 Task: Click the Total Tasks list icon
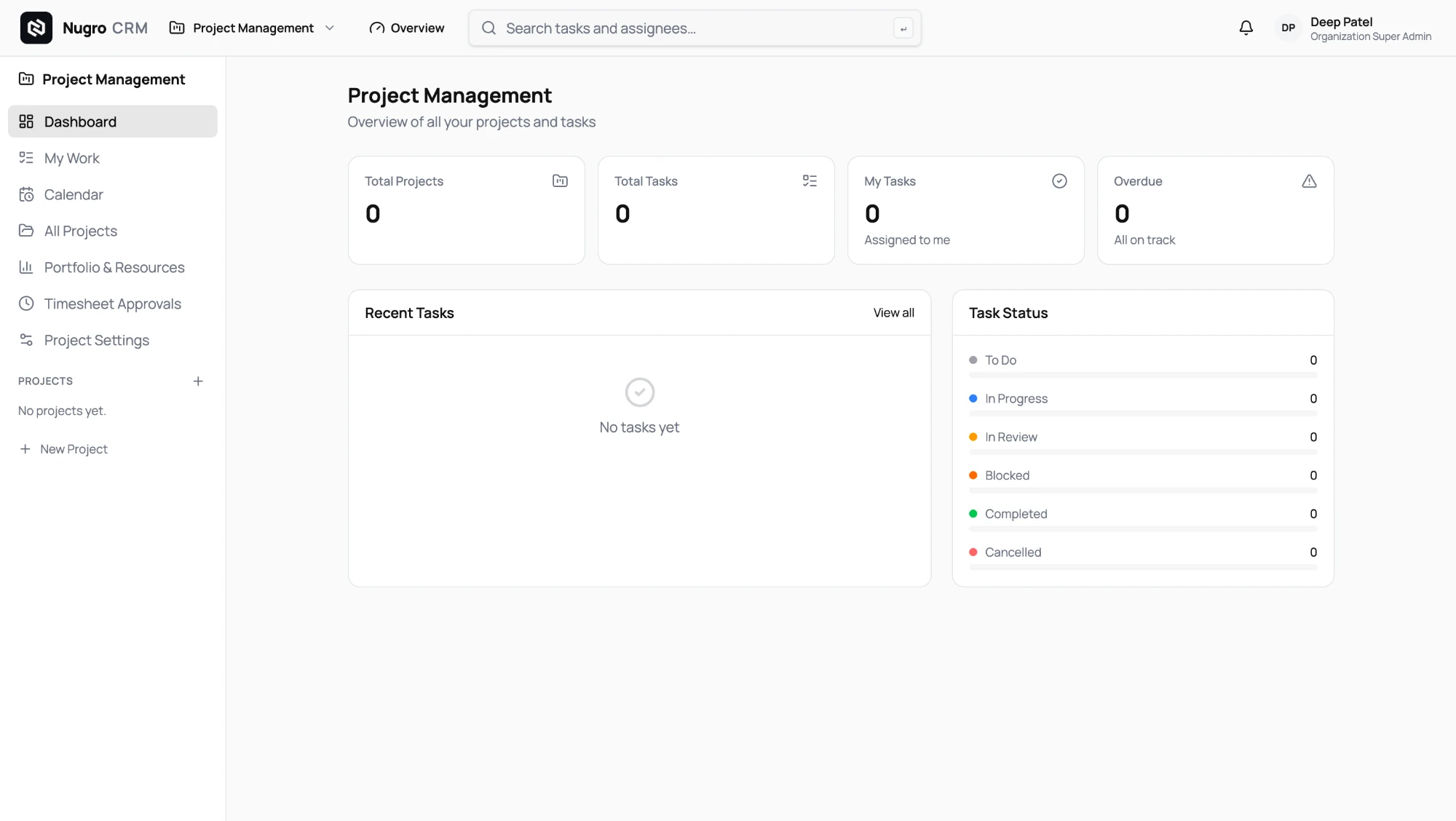coord(810,181)
